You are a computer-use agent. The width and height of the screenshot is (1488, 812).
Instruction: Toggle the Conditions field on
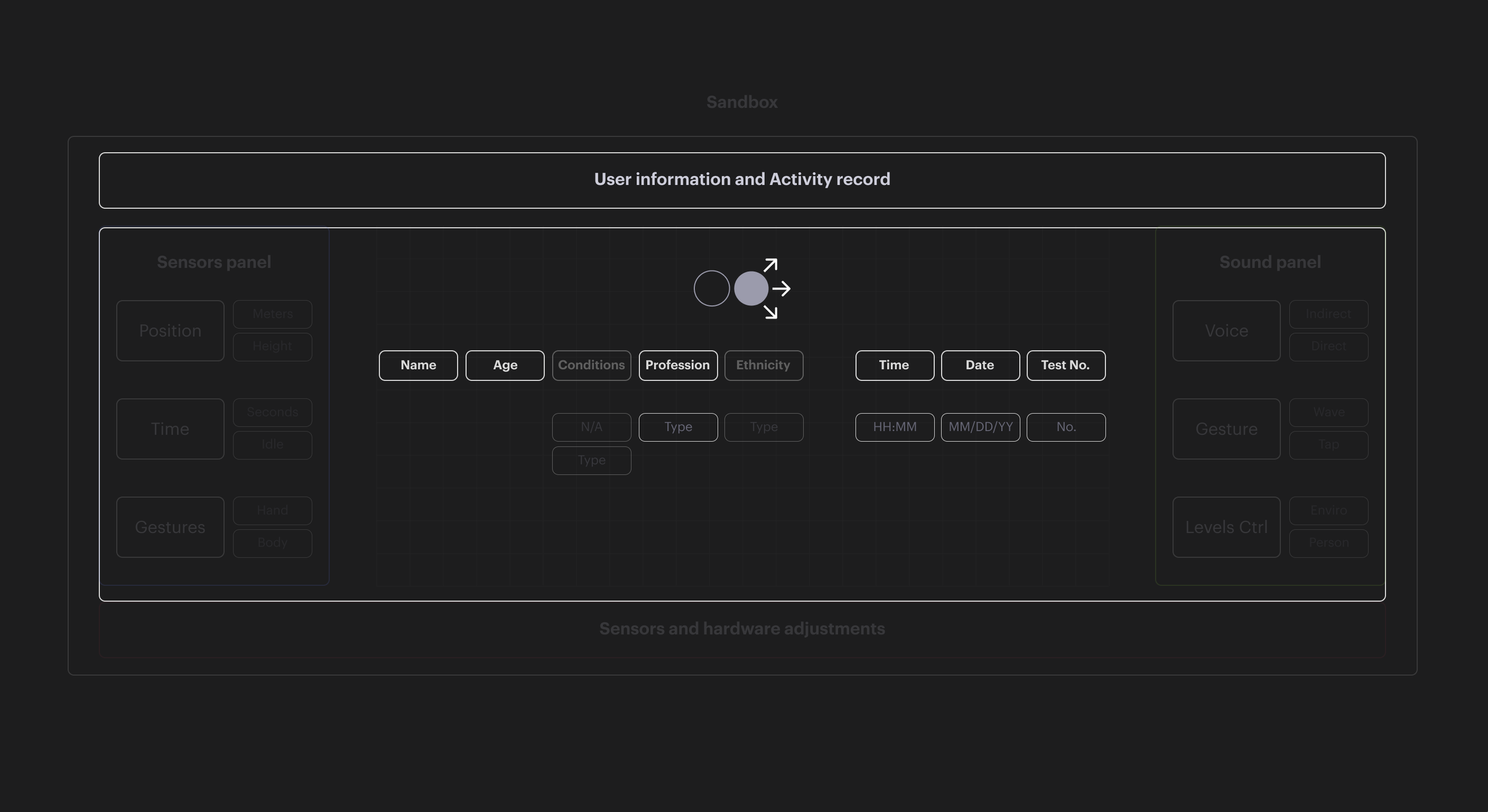point(591,365)
